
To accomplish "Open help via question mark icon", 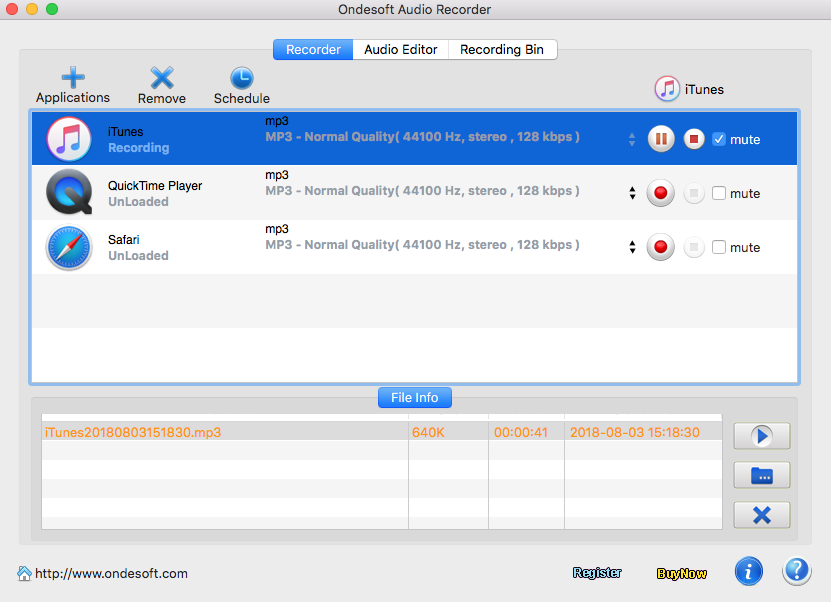I will click(x=797, y=571).
